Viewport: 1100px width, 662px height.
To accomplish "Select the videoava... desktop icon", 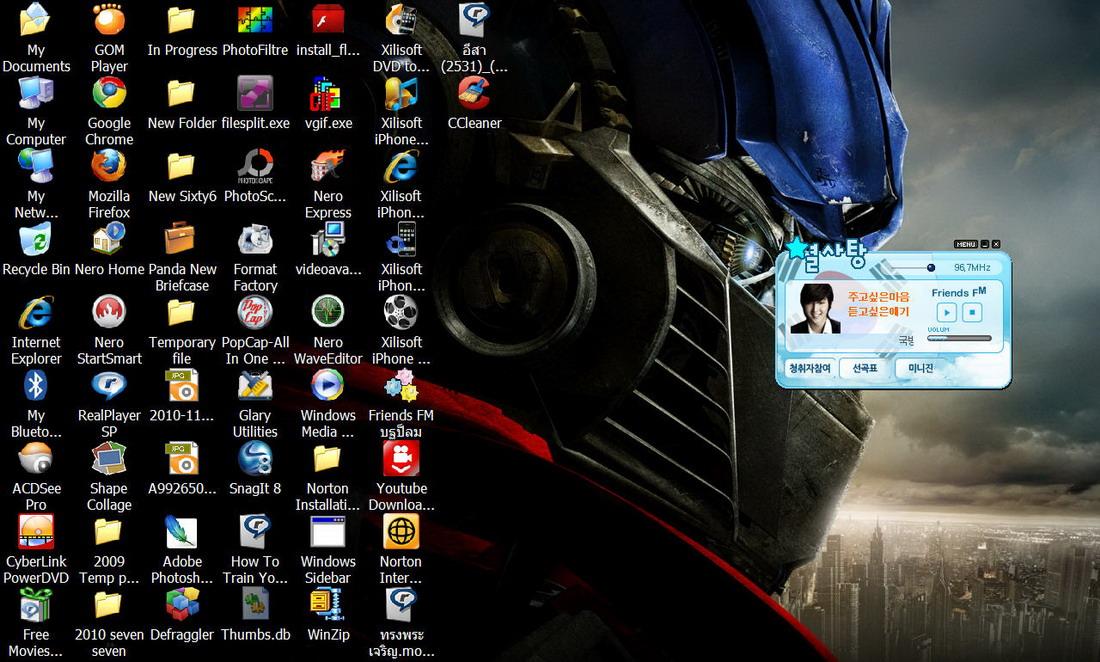I will (x=328, y=249).
